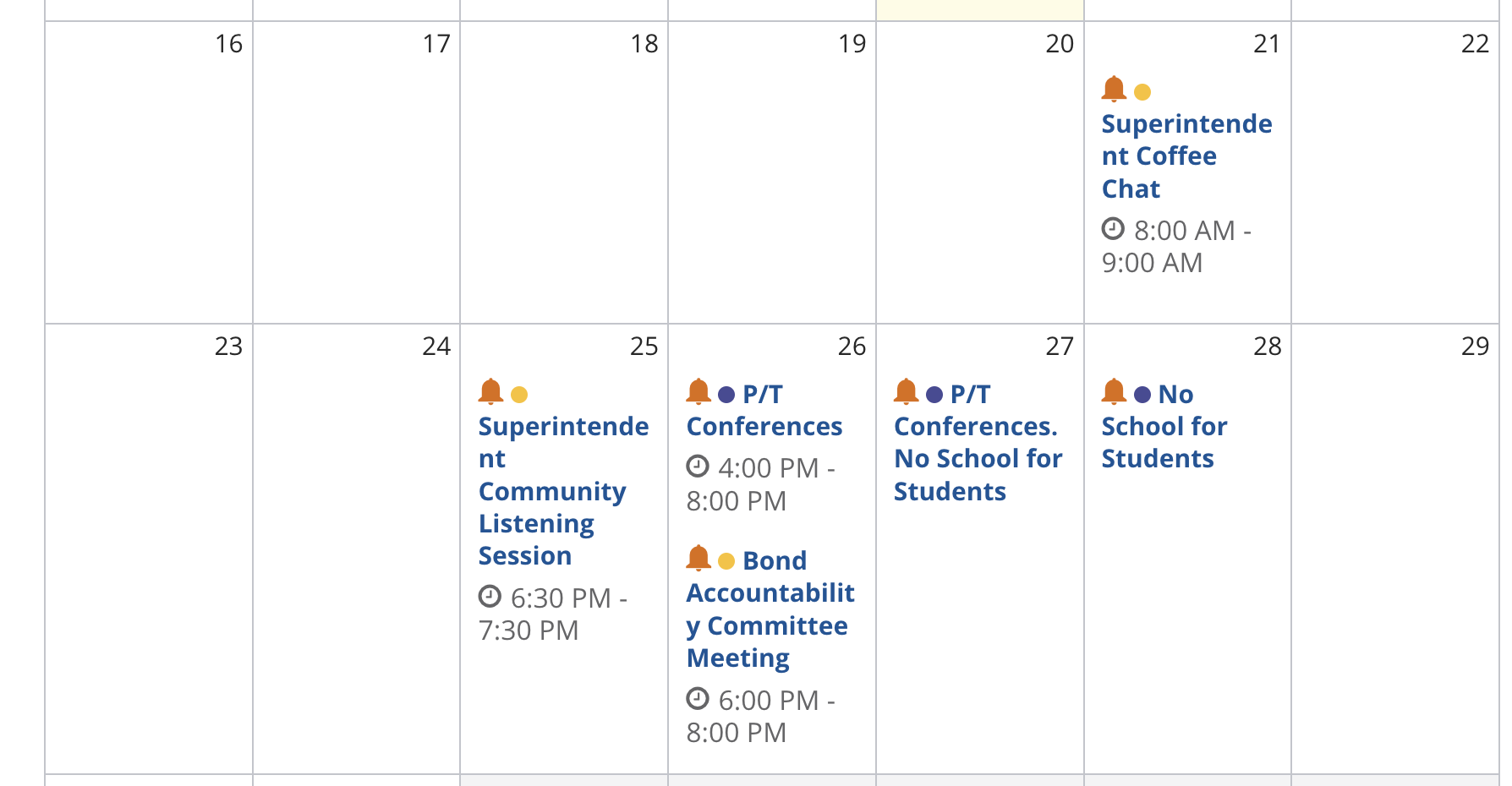This screenshot has width=1512, height=786.
Task: Click the purple category dot on P/T Conferences
Action: pyautogui.click(x=725, y=393)
